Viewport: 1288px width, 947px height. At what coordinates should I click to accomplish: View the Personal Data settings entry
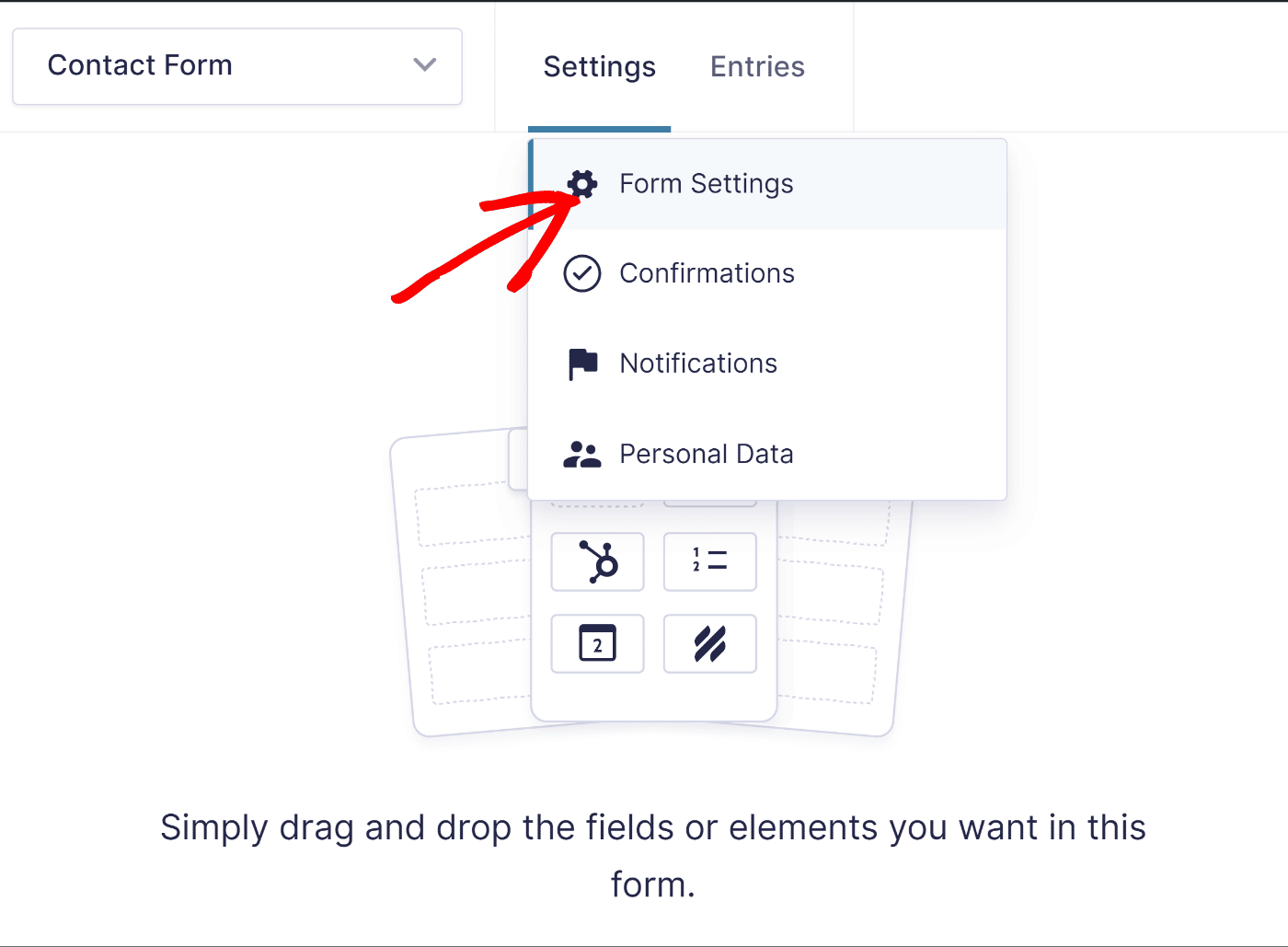pos(707,453)
